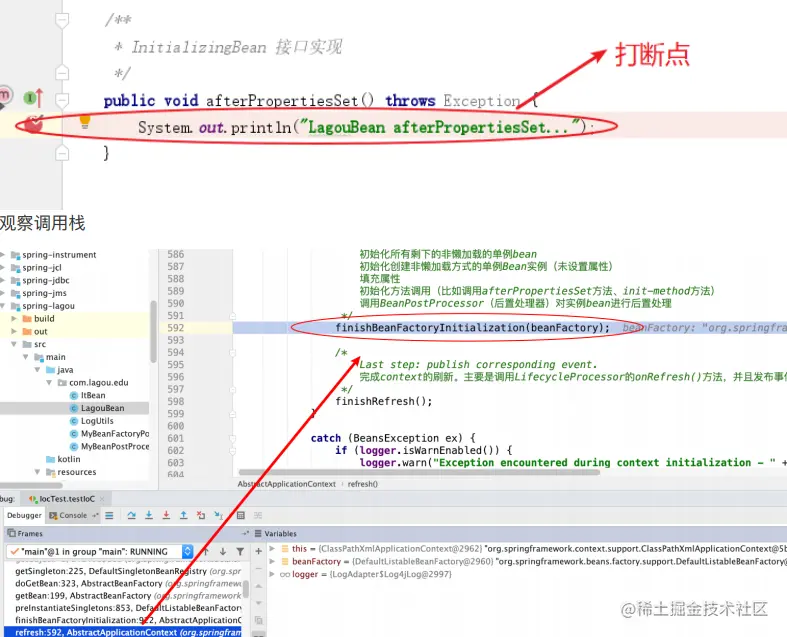The height and width of the screenshot is (637, 787).
Task: Open Evaluate Expression calculator icon
Action: point(241,516)
